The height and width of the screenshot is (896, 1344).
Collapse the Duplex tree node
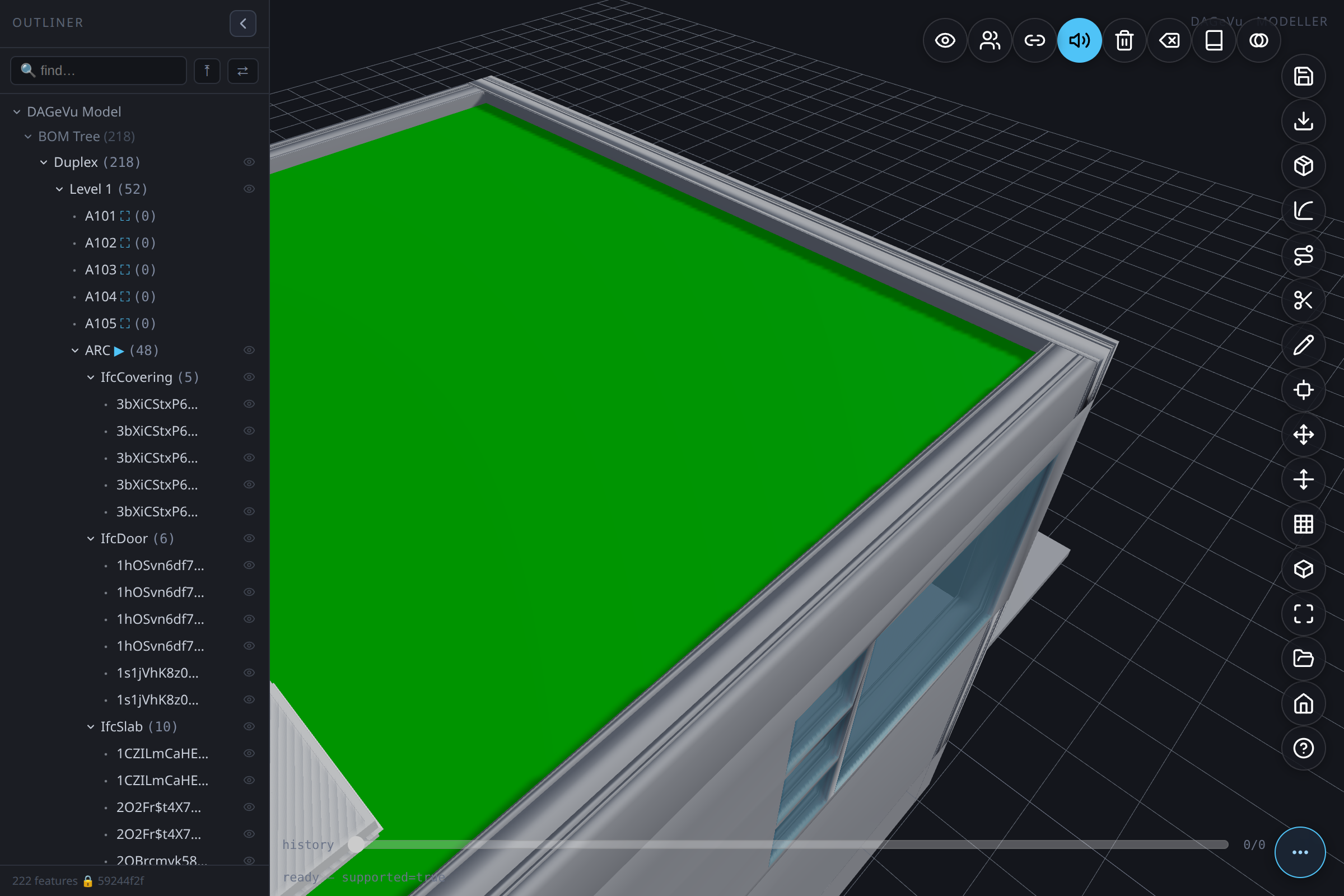(x=44, y=162)
